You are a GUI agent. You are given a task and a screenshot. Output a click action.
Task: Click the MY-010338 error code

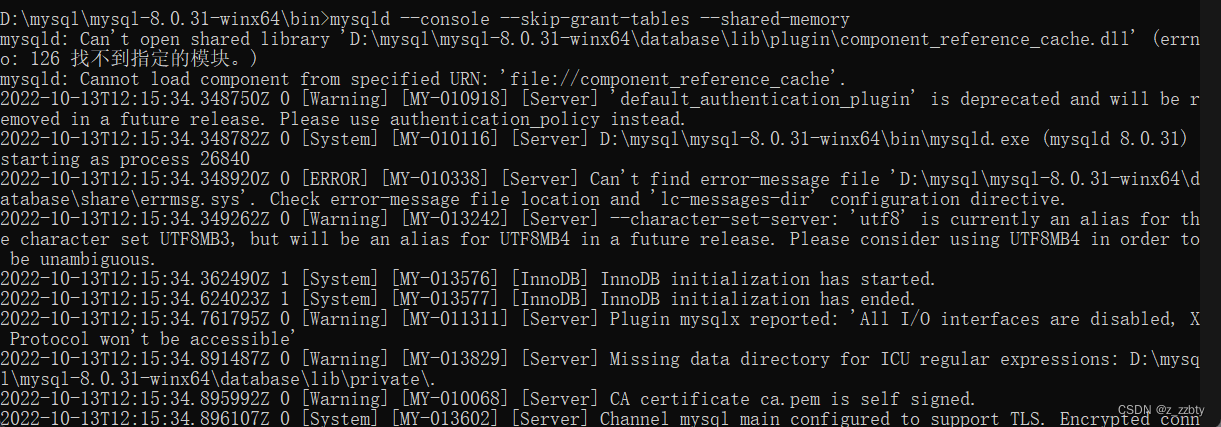[435, 179]
